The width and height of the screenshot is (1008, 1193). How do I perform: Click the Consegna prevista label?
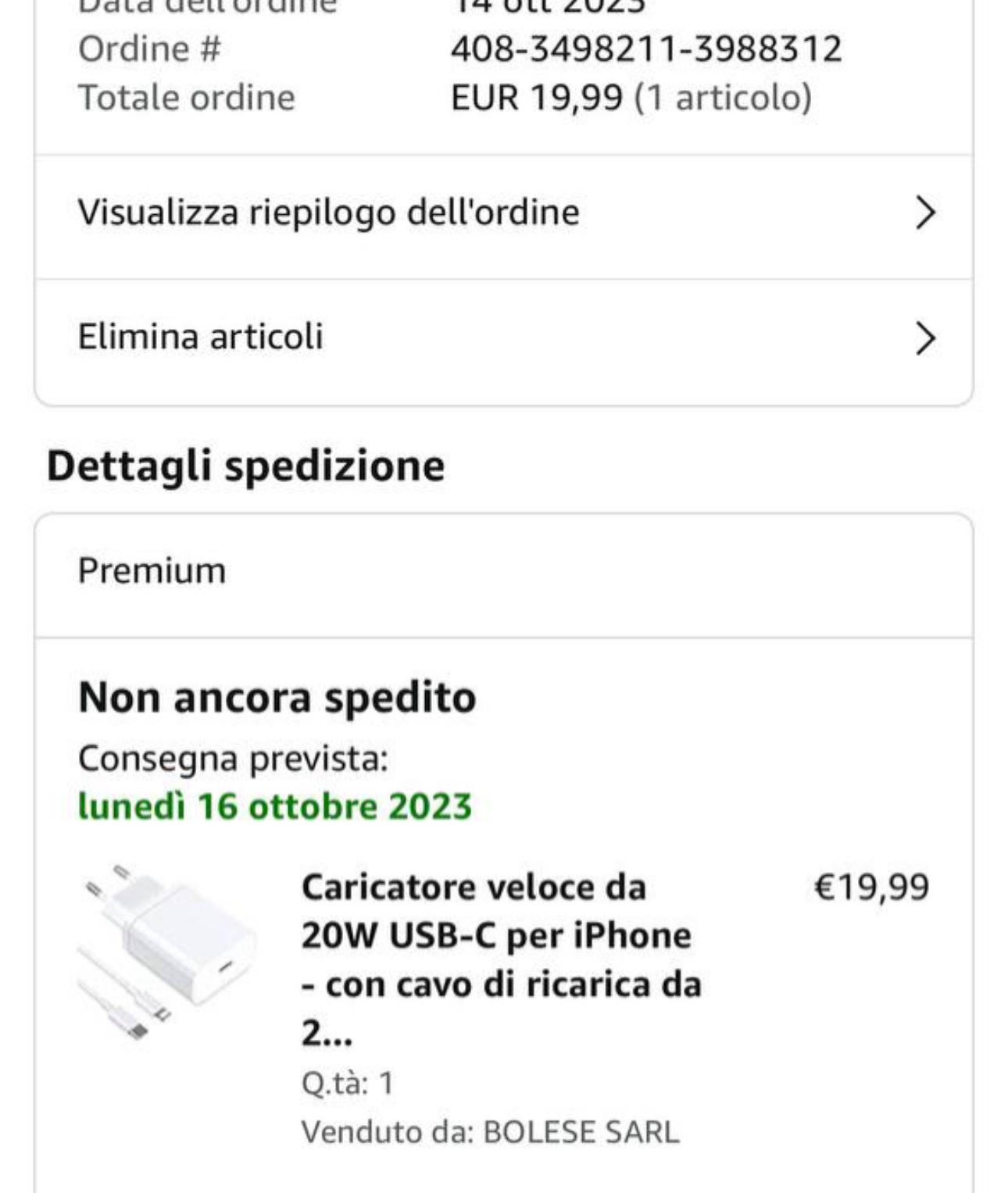[x=233, y=759]
